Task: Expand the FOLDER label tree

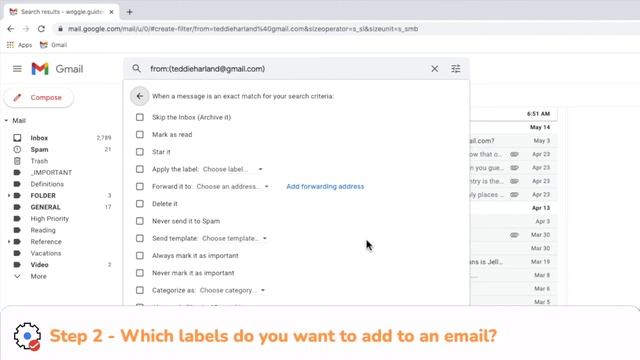Action: click(x=9, y=196)
